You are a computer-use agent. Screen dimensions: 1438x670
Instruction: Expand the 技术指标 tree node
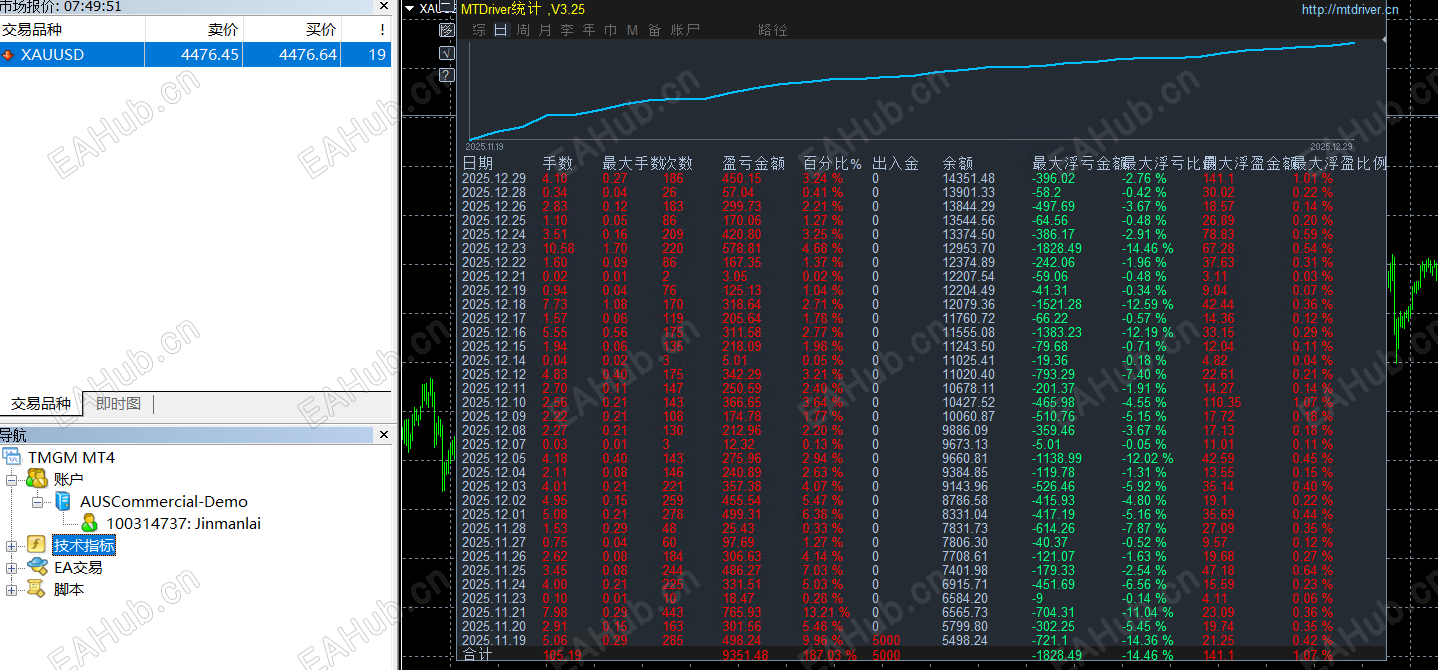point(11,546)
